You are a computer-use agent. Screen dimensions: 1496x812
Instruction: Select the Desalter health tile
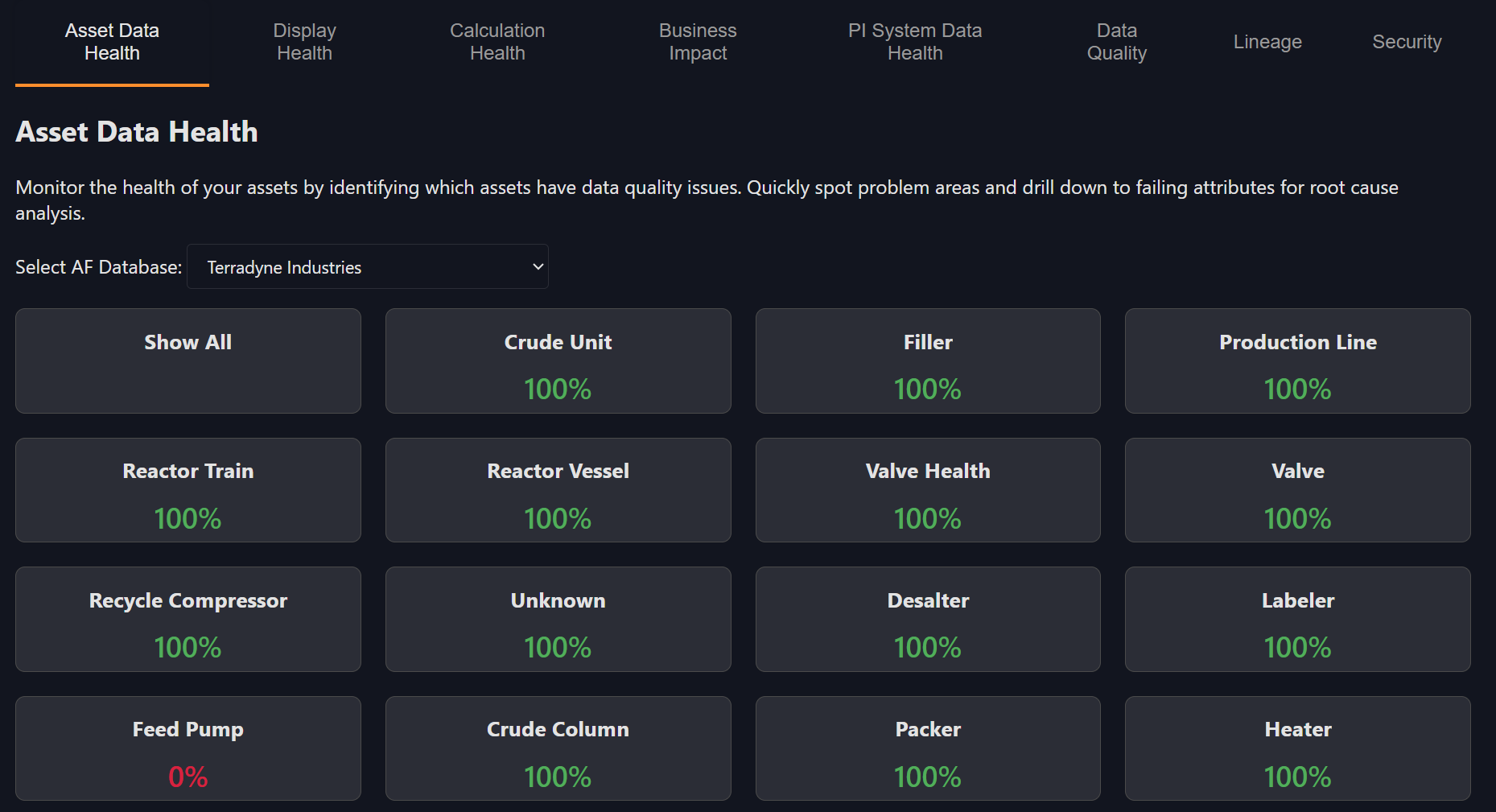point(927,619)
